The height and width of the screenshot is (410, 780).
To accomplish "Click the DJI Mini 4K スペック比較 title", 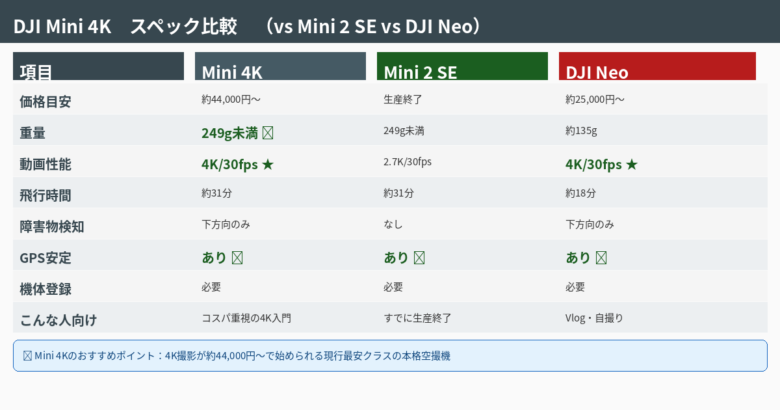I will pyautogui.click(x=125, y=26).
